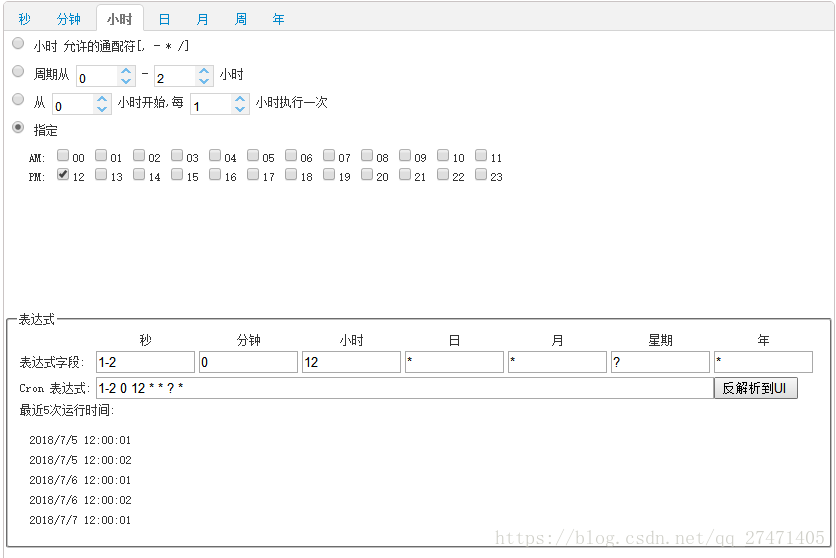Screen dimensions: 836x558
Task: Tick the hour 11 checkbox
Action: [x=481, y=155]
